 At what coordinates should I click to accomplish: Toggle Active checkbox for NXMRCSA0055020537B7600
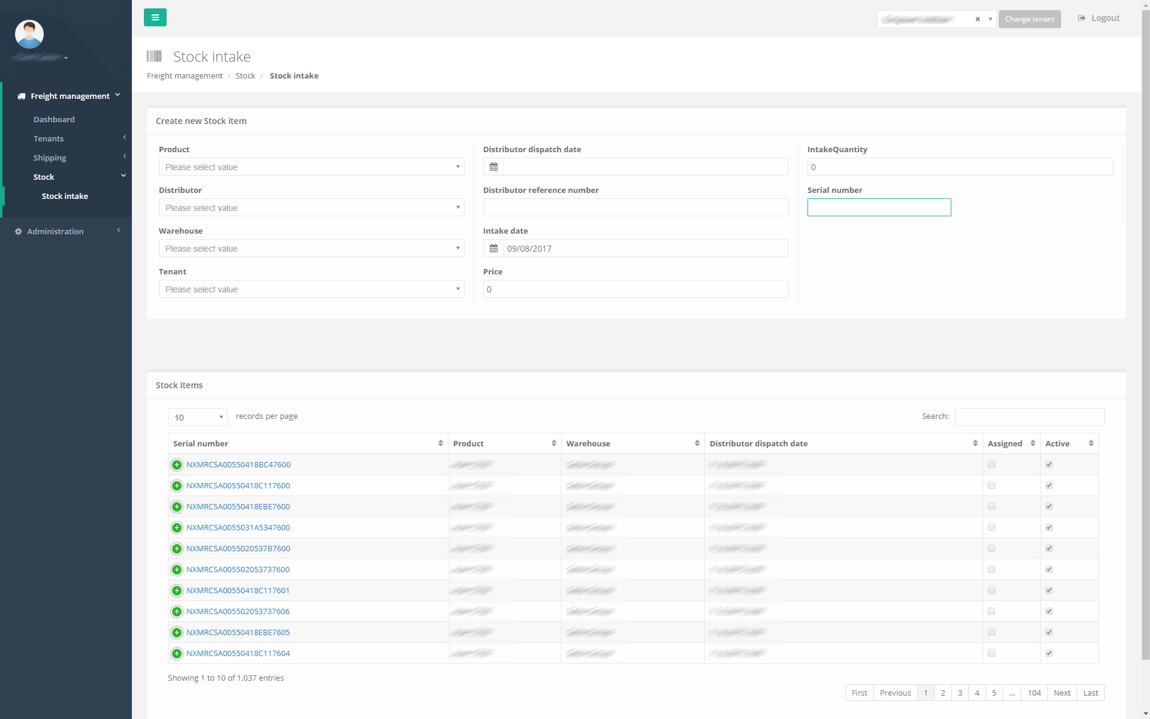(1049, 549)
